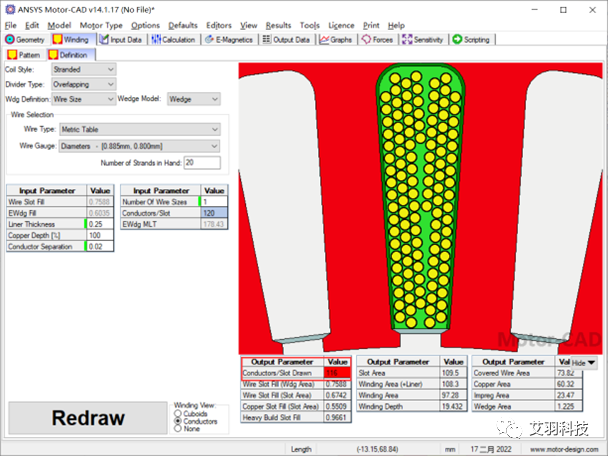The width and height of the screenshot is (608, 456).
Task: Open the Geometry tab icon
Action: point(10,40)
